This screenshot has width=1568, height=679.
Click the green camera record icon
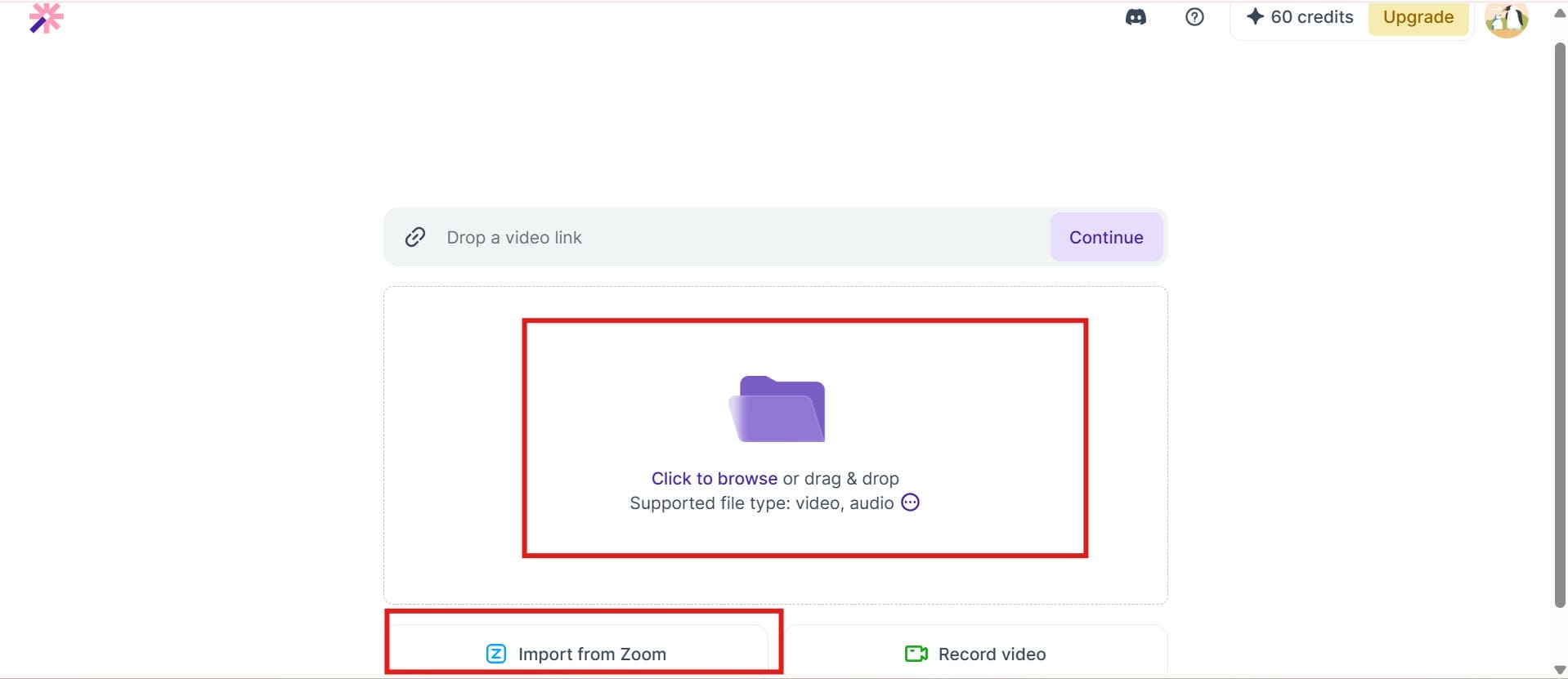point(916,654)
